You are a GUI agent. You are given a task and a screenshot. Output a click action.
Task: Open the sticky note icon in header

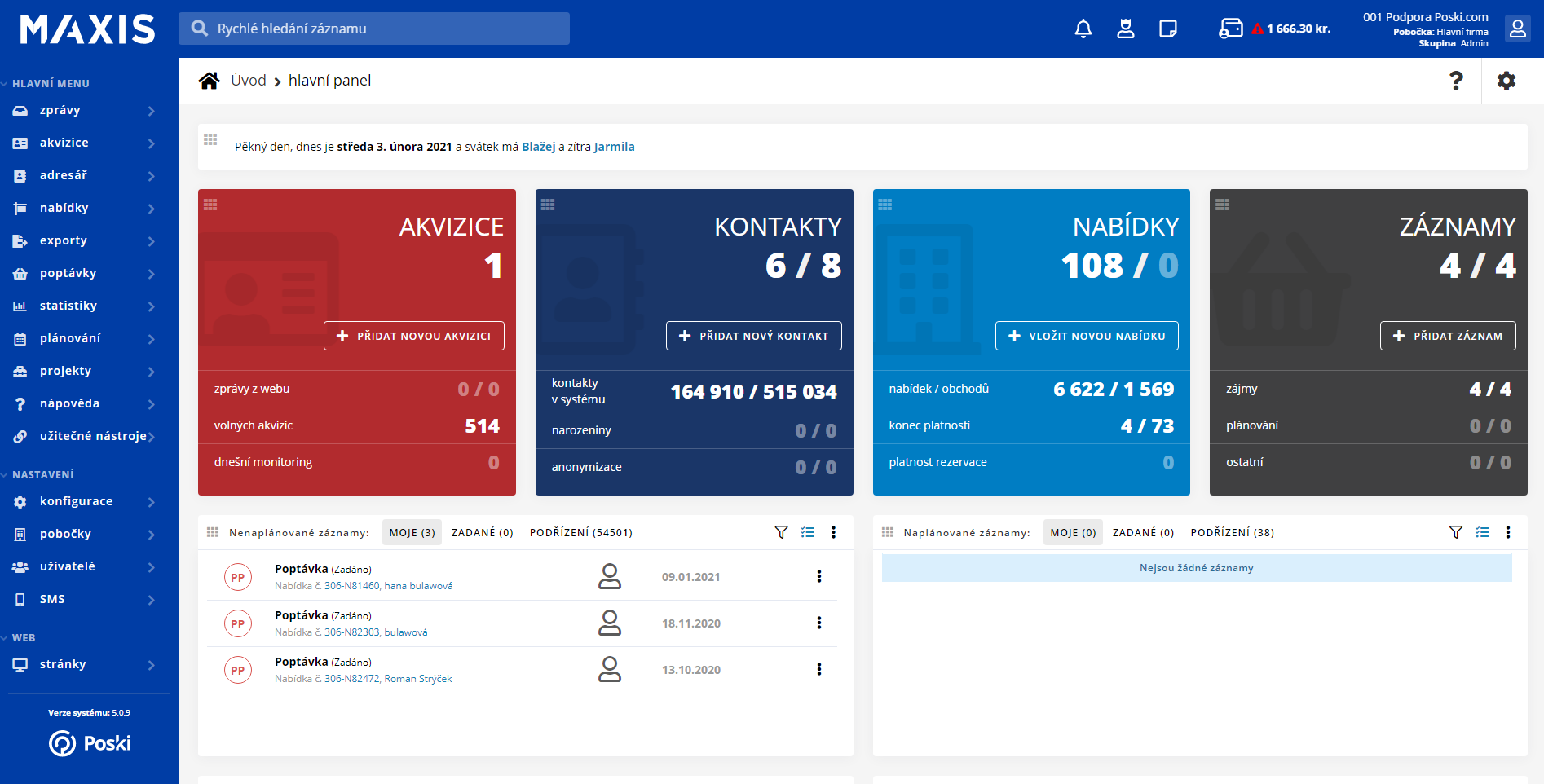pyautogui.click(x=1167, y=29)
